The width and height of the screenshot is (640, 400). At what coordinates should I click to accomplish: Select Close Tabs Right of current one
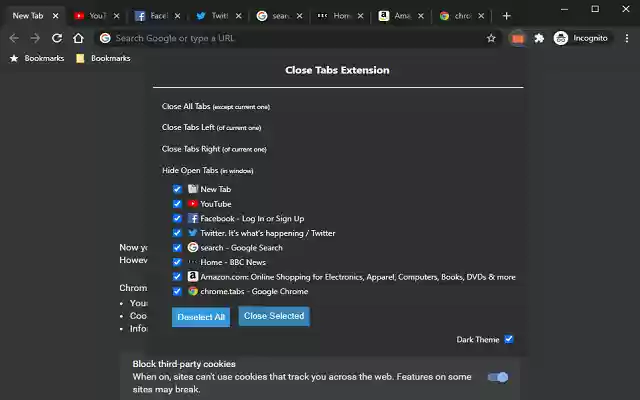pyautogui.click(x=214, y=149)
